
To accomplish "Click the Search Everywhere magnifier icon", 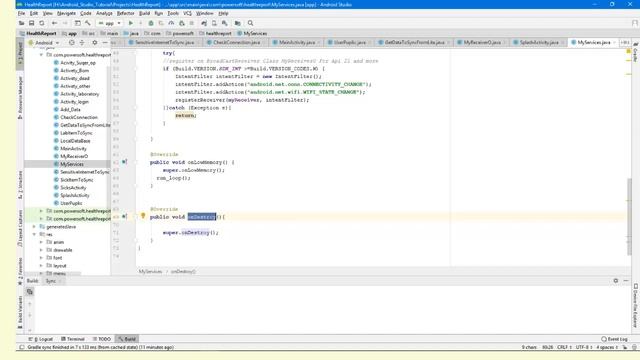I will (x=251, y=23).
